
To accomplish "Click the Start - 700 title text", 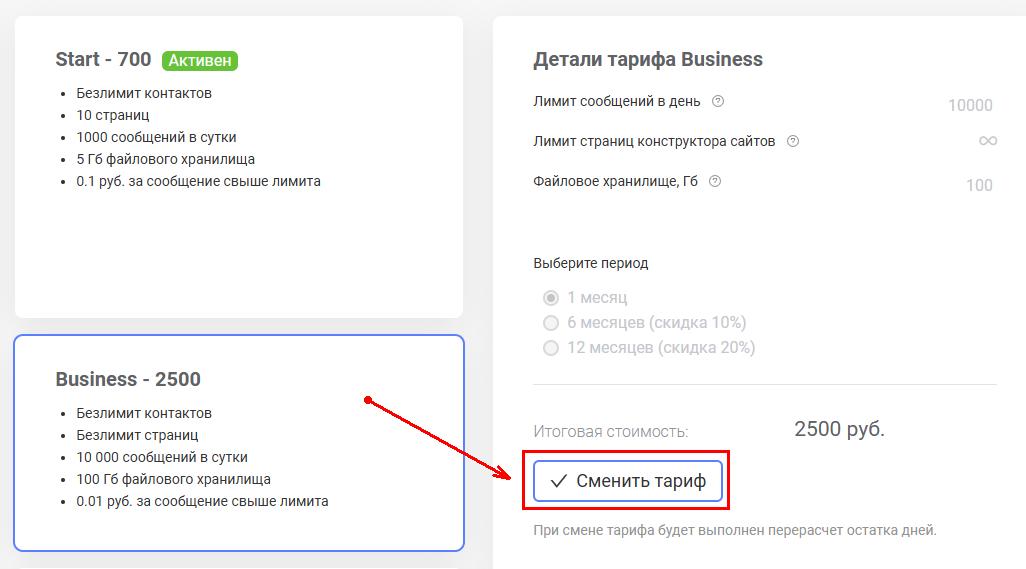I will point(103,60).
